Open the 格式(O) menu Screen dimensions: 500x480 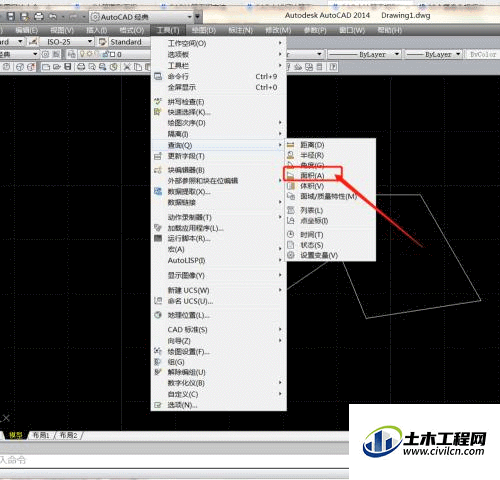[x=132, y=30]
